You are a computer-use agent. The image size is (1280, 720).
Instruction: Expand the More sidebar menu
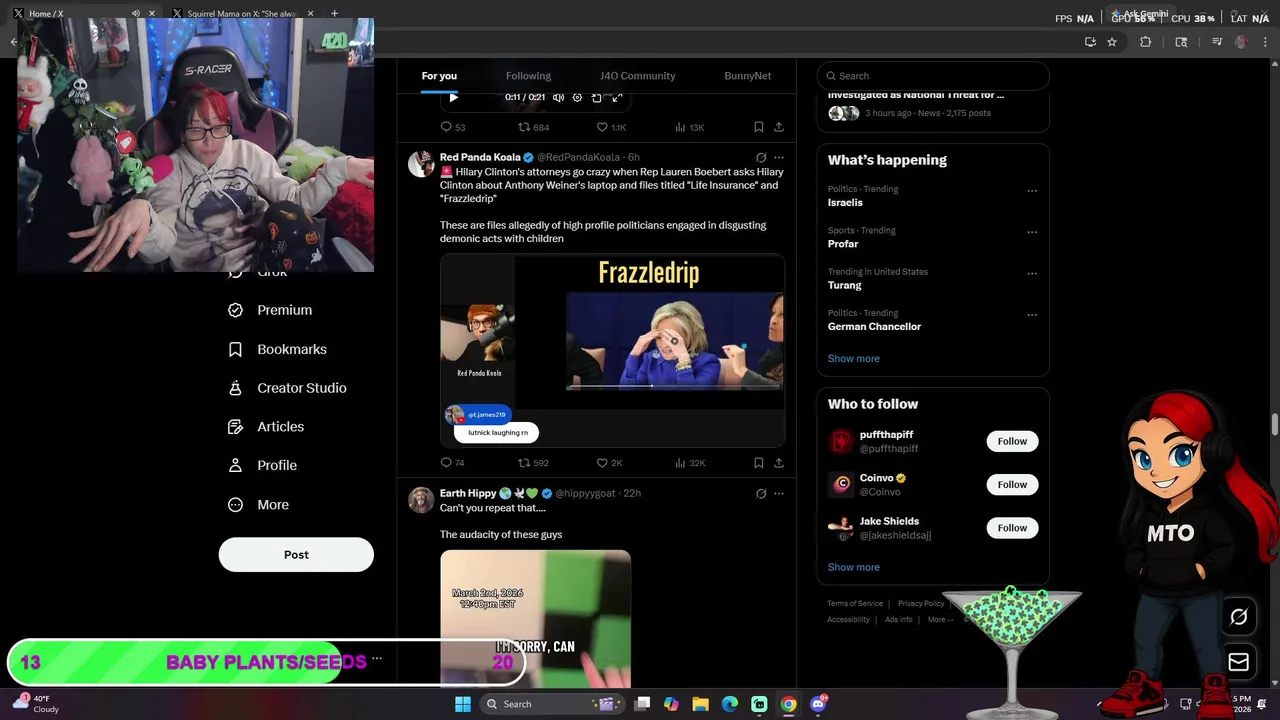258,505
